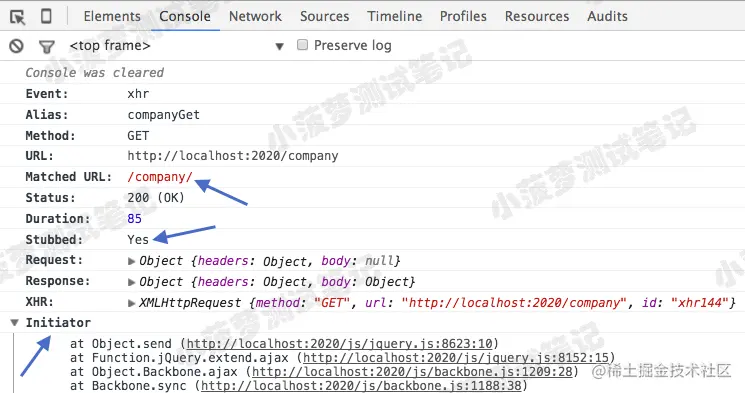Click the Matched URL value /company/
Screen dimensions: 745x393
click(x=160, y=177)
